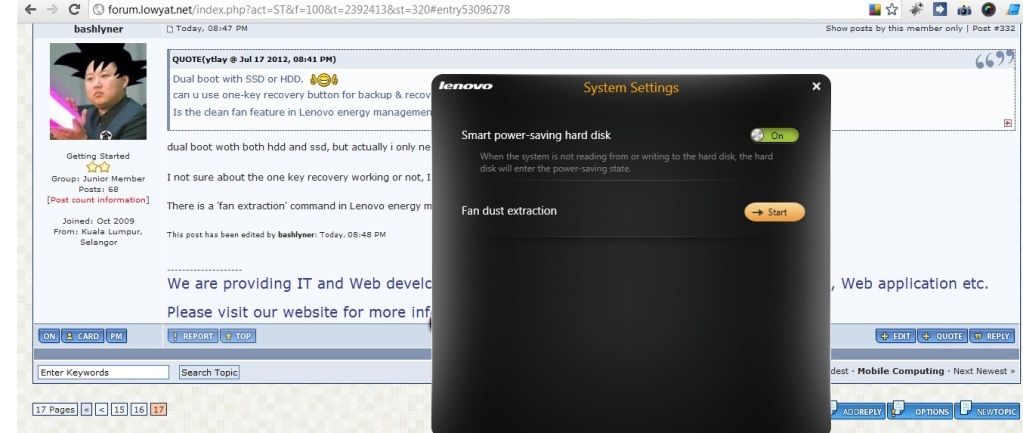Focus the Enter Keywords search field

coord(103,372)
